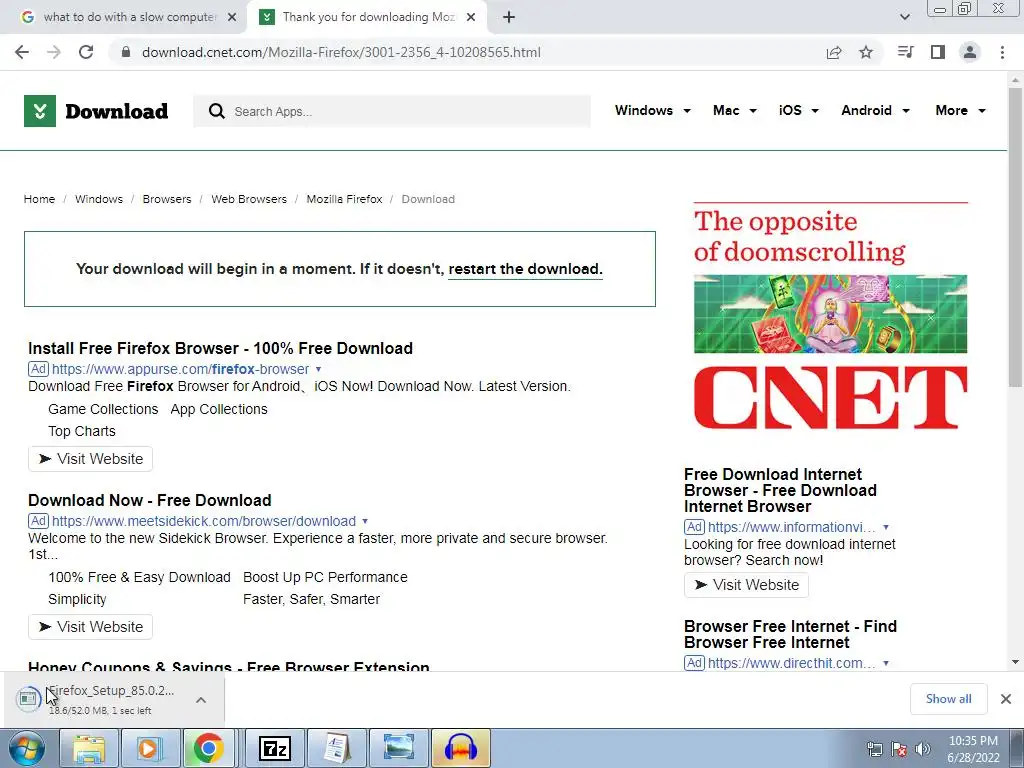Visit Website for Internet Browser ad
Viewport: 1024px width, 768px height.
pyautogui.click(x=746, y=584)
